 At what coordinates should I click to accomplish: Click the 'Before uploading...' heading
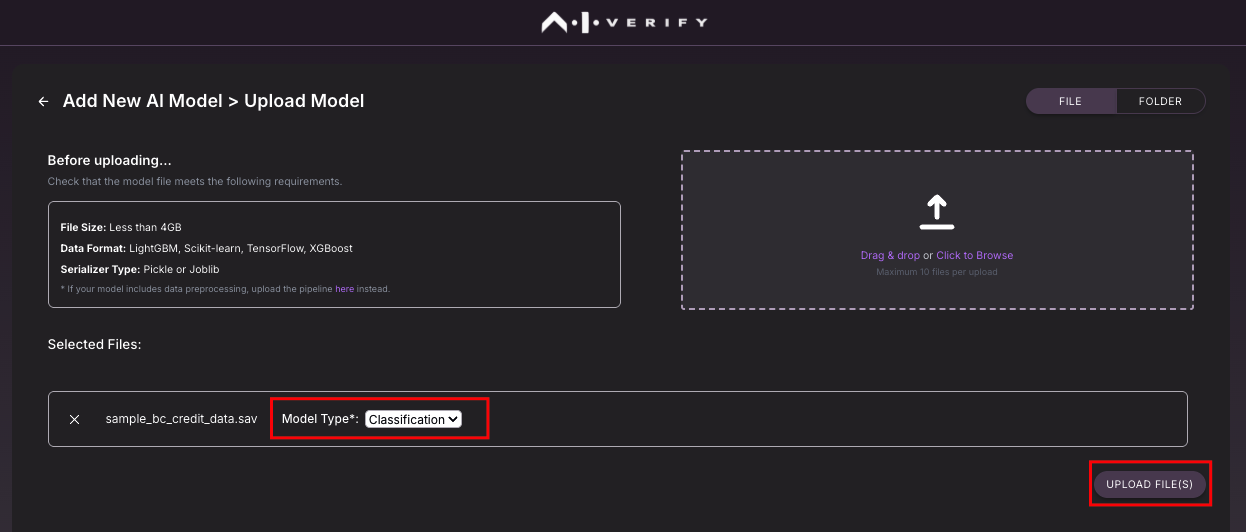point(110,160)
